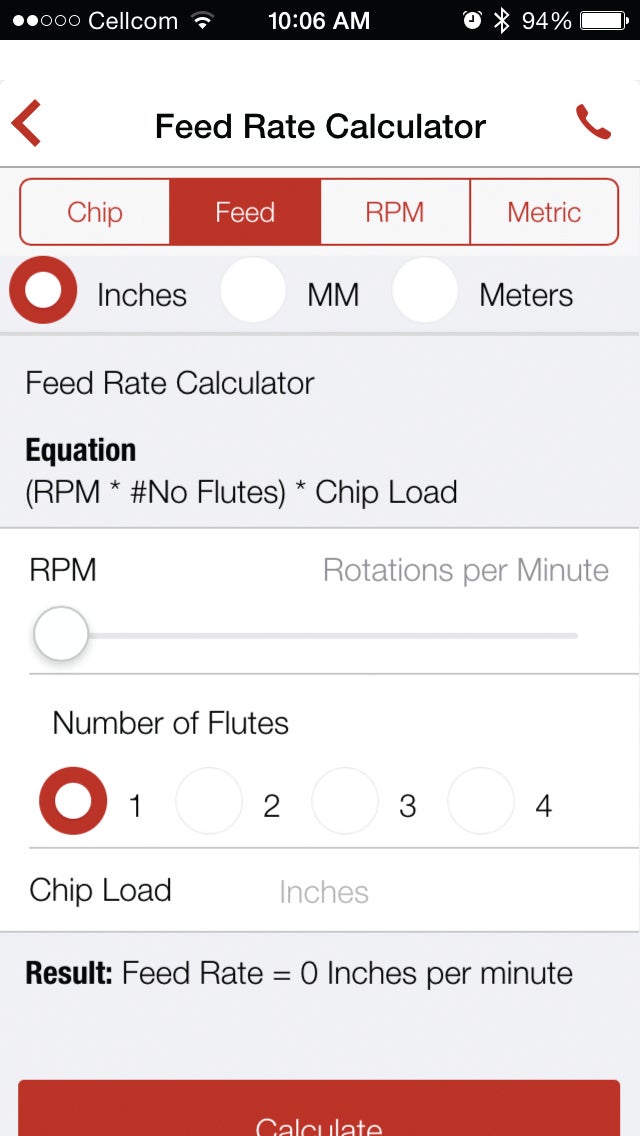Image resolution: width=640 pixels, height=1136 pixels.
Task: Select 1 flute radio button
Action: point(72,801)
